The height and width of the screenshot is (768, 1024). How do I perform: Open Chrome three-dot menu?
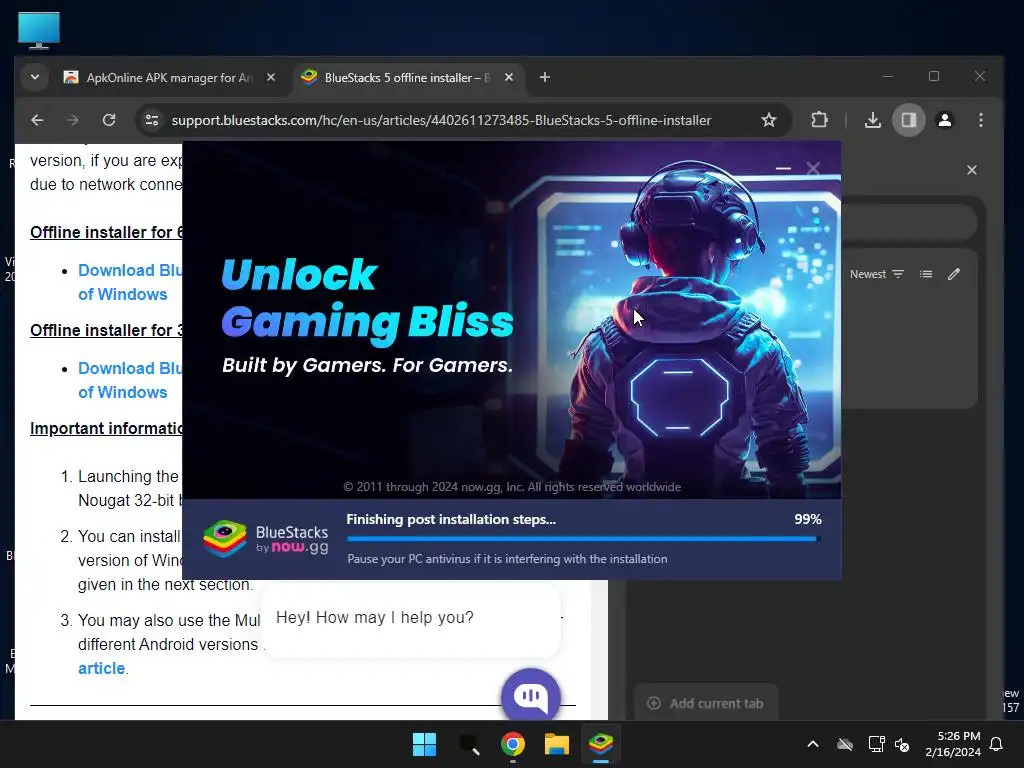(980, 120)
